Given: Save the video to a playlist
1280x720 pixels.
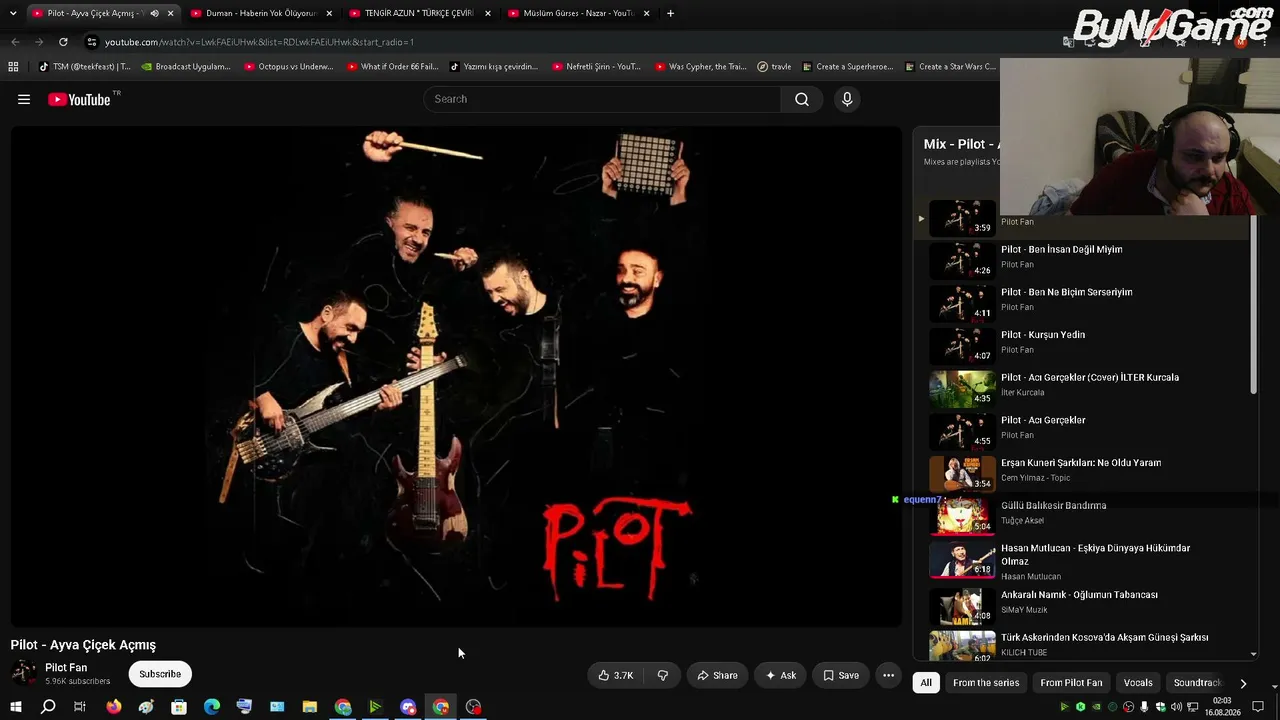Looking at the screenshot, I should click(841, 675).
